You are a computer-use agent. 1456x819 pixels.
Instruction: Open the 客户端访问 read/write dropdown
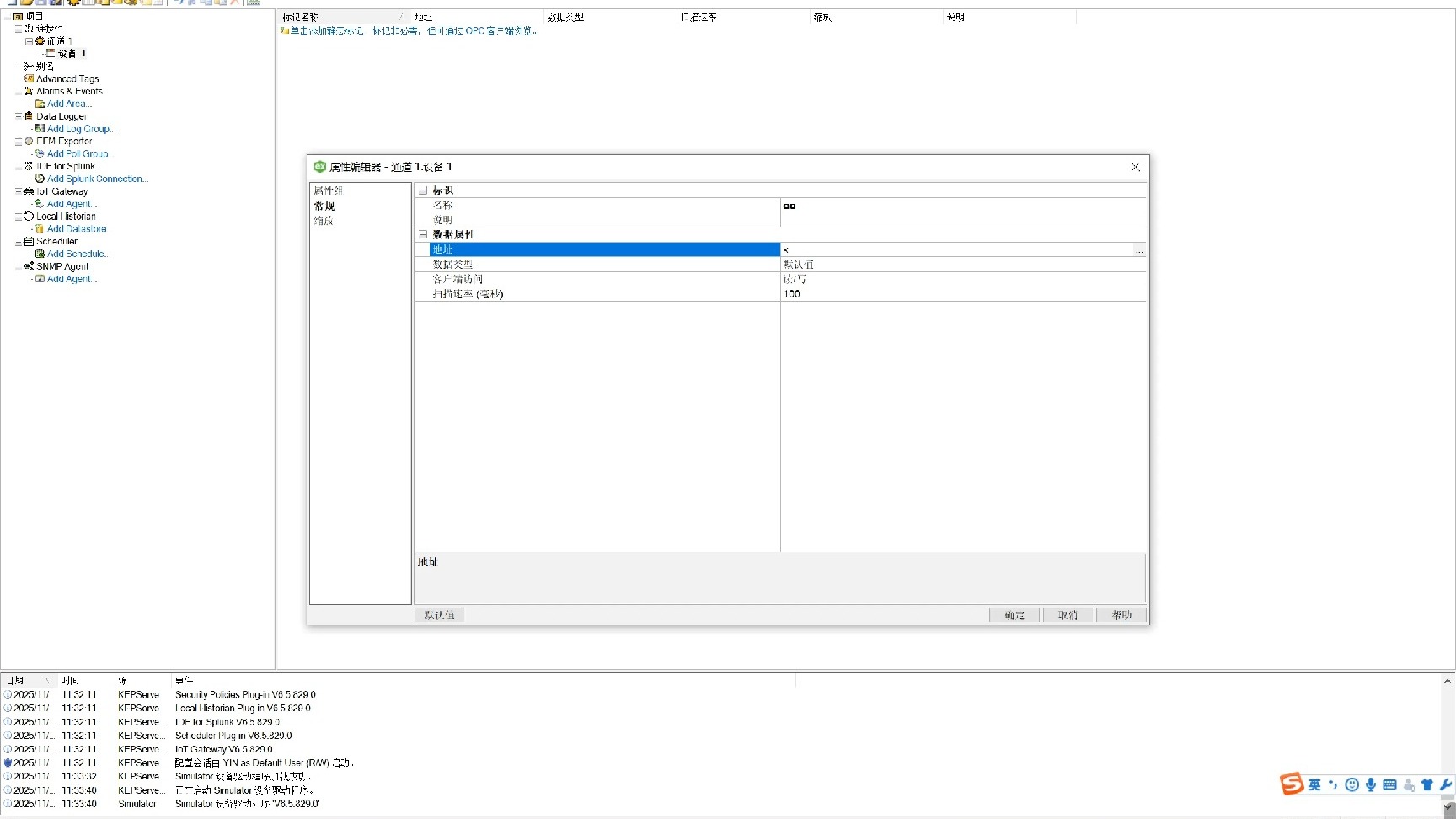point(963,279)
